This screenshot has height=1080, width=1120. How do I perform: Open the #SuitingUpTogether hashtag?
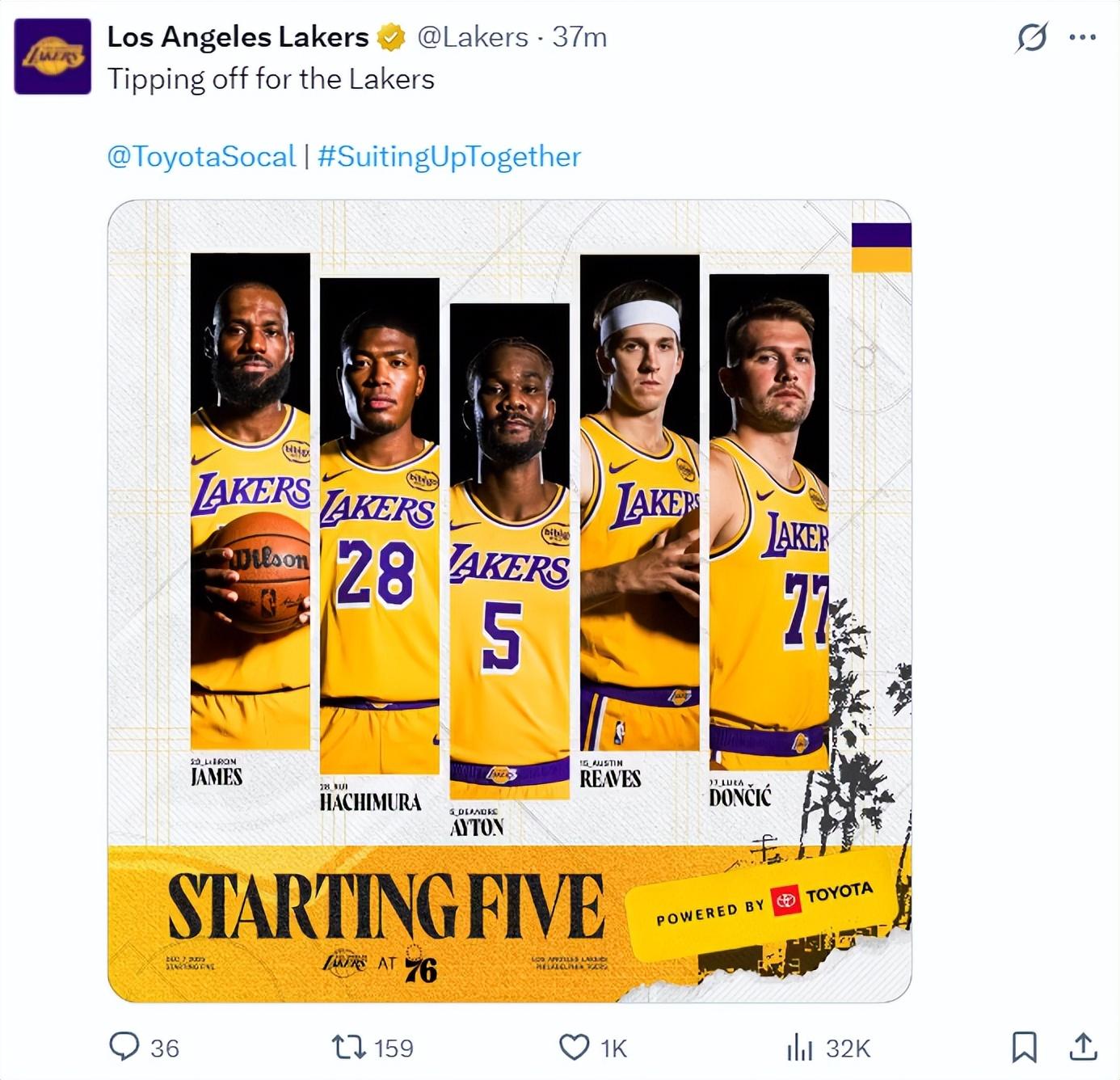[x=449, y=156]
